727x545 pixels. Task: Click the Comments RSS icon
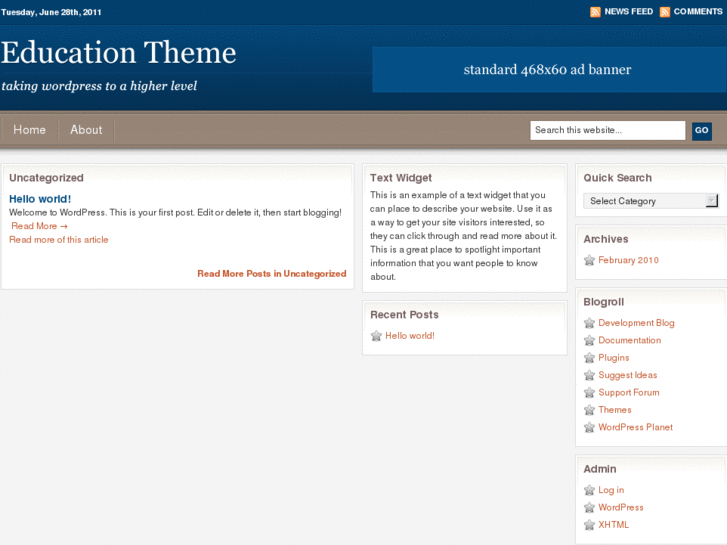[665, 12]
